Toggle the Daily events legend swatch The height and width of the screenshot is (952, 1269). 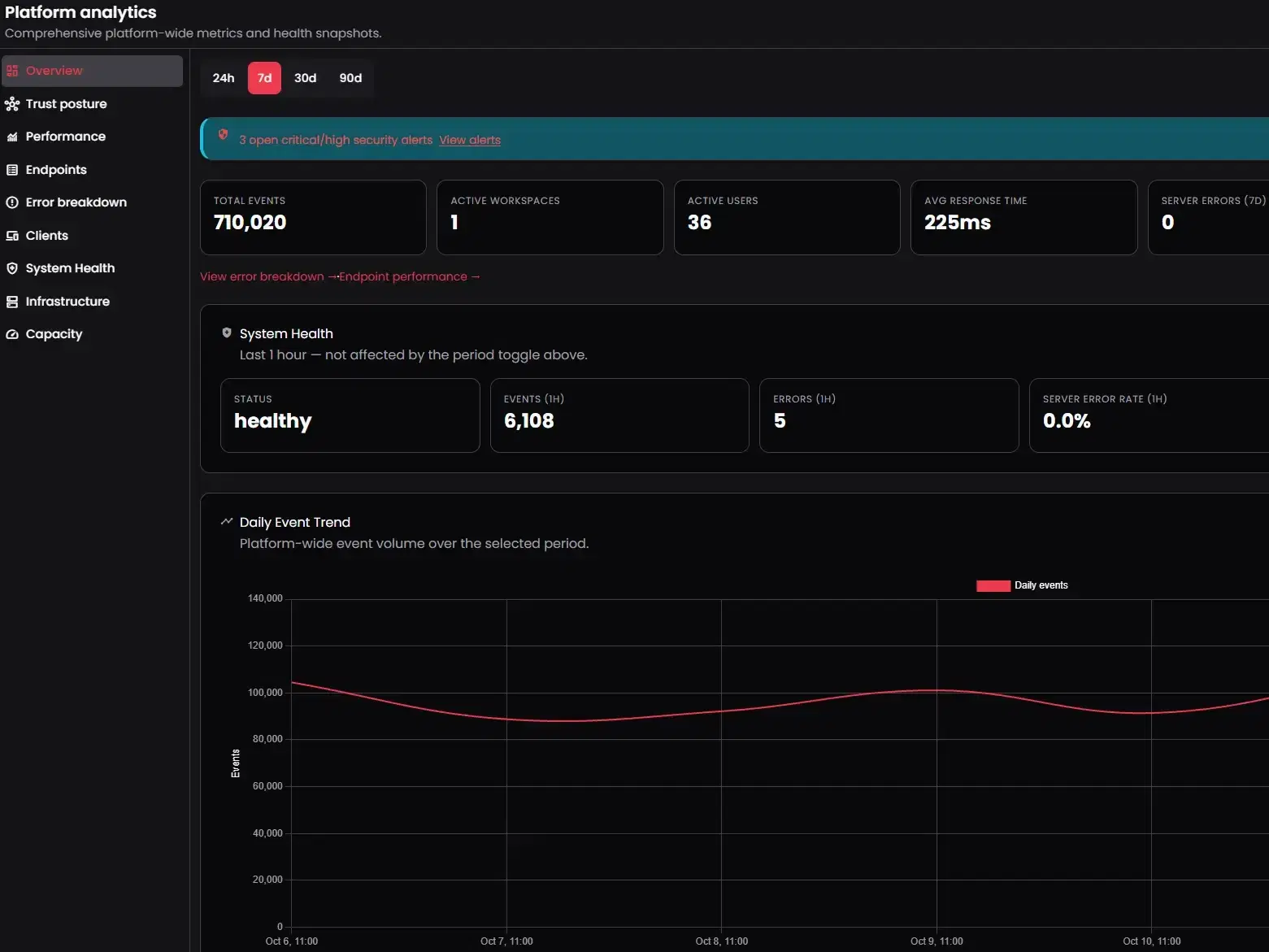[x=993, y=585]
